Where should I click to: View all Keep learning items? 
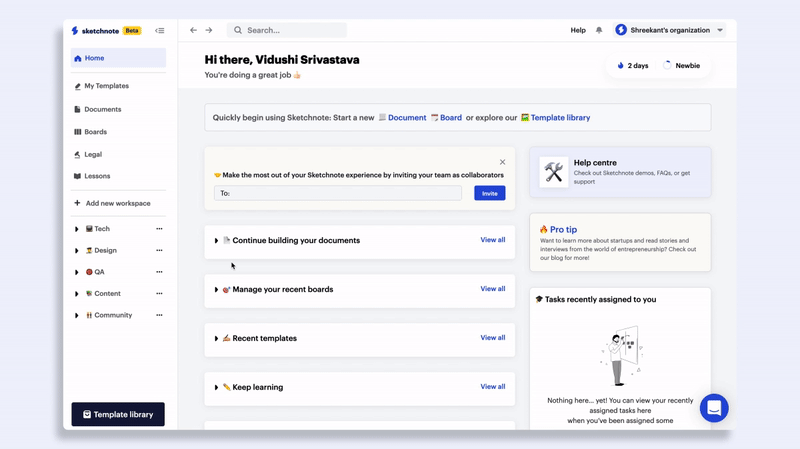(x=493, y=387)
